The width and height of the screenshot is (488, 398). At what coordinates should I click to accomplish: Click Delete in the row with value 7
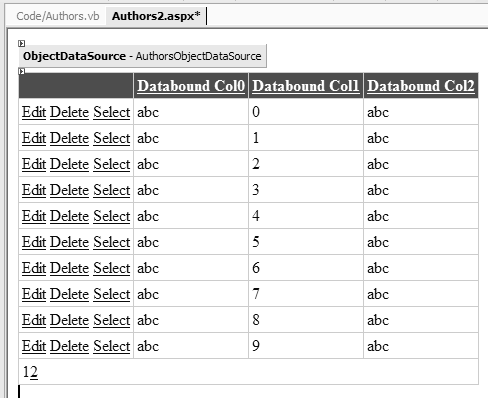(x=69, y=294)
